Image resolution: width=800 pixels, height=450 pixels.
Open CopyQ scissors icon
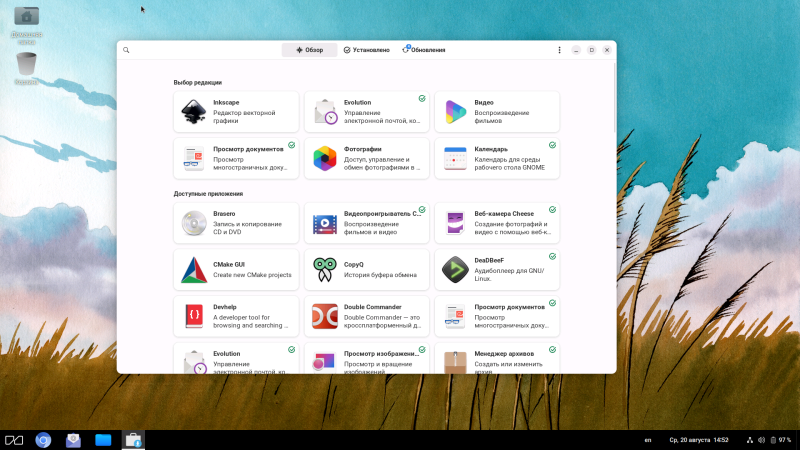pos(324,269)
